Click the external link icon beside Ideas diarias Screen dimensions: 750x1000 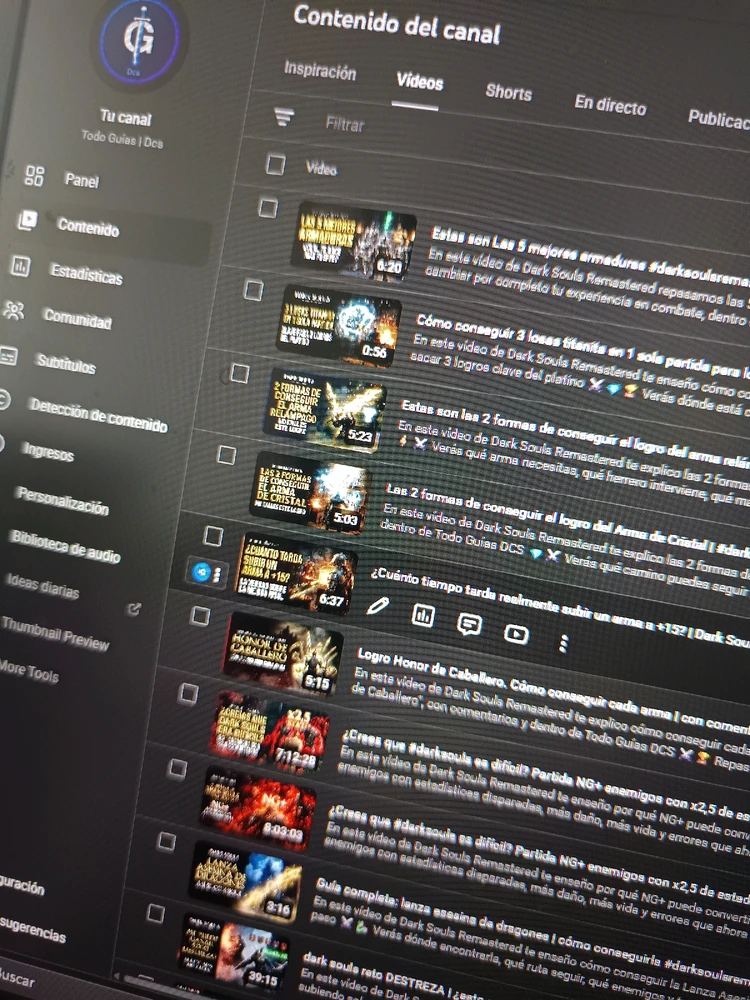pyautogui.click(x=134, y=609)
